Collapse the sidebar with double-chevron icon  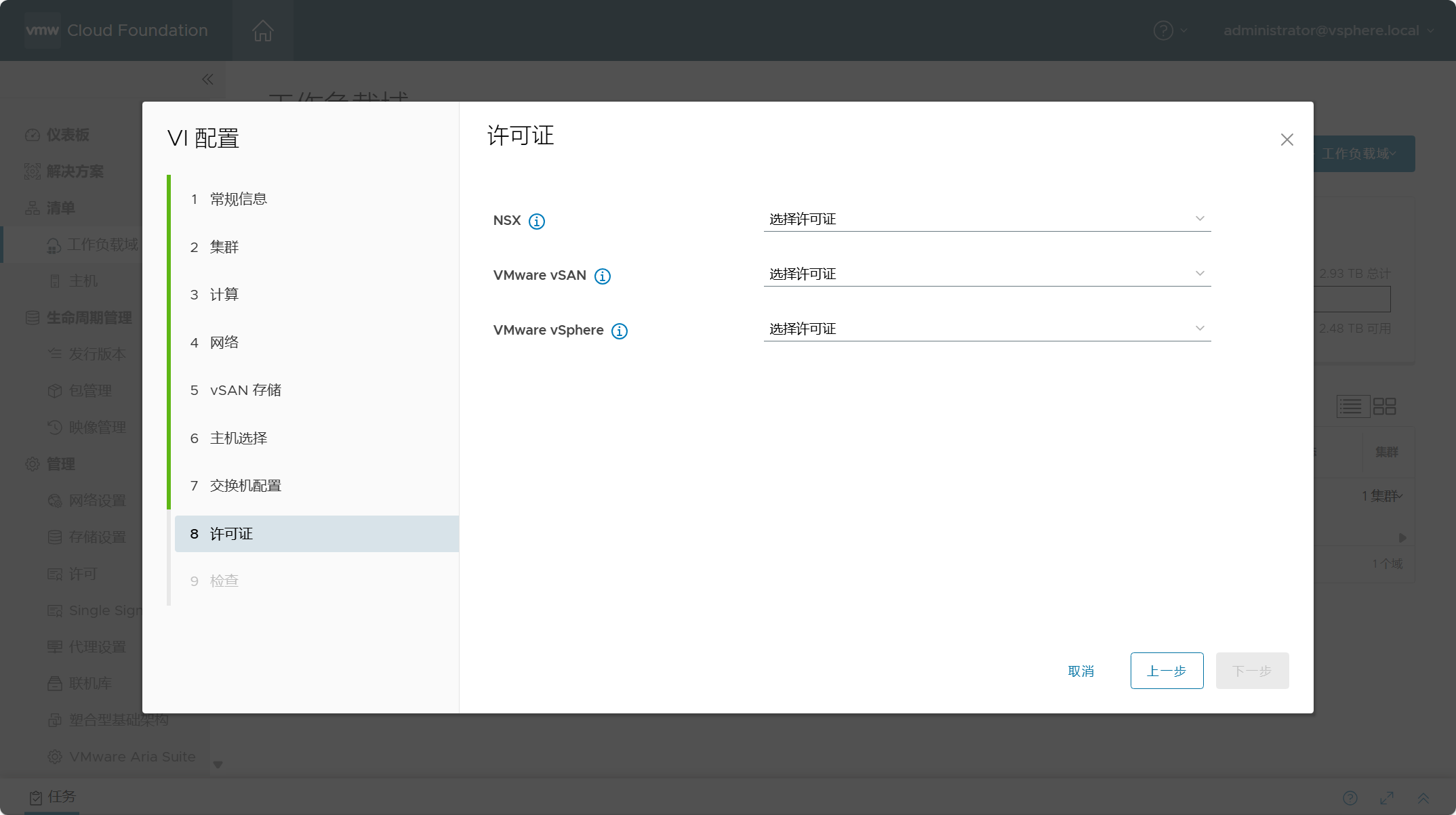point(207,80)
